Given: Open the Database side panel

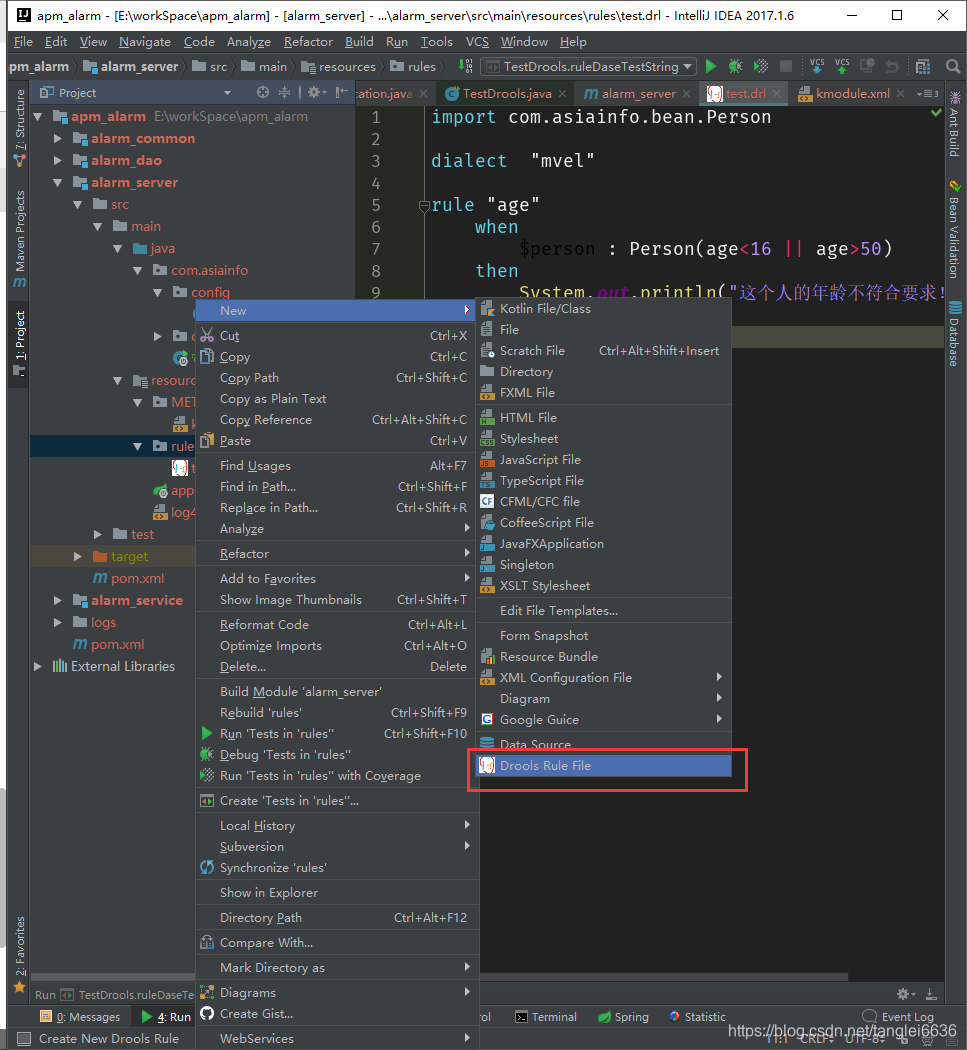Looking at the screenshot, I should (x=955, y=334).
